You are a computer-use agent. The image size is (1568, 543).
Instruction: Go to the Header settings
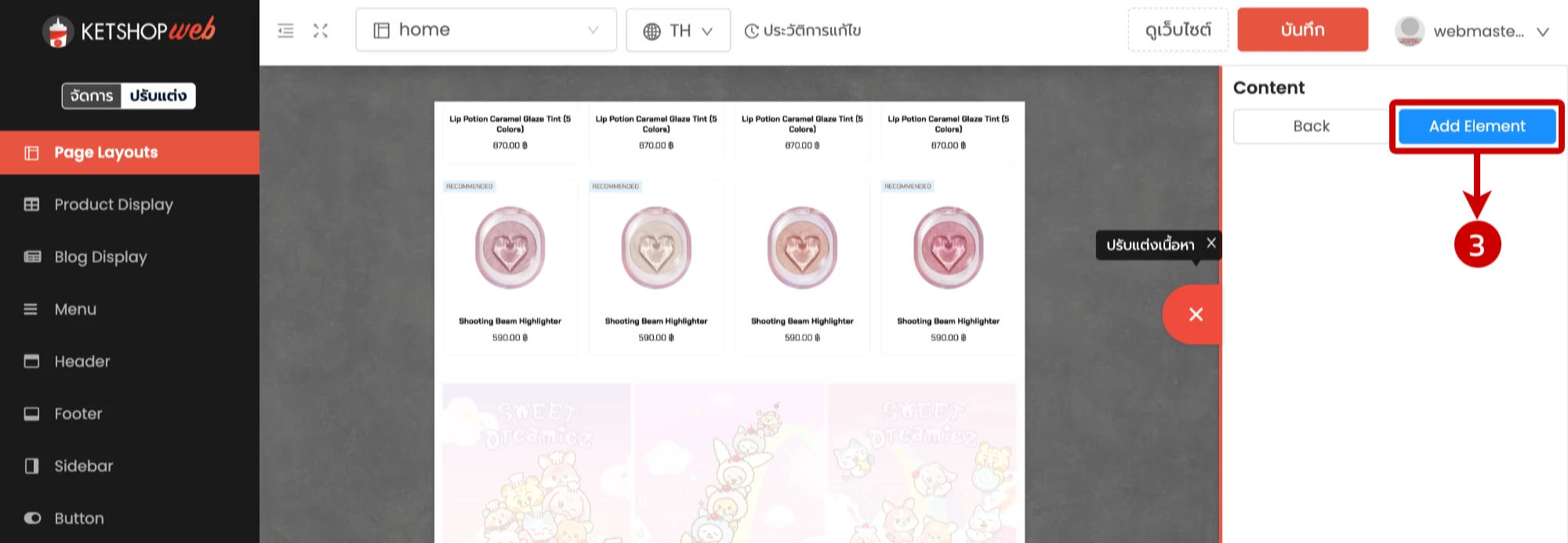click(x=82, y=361)
